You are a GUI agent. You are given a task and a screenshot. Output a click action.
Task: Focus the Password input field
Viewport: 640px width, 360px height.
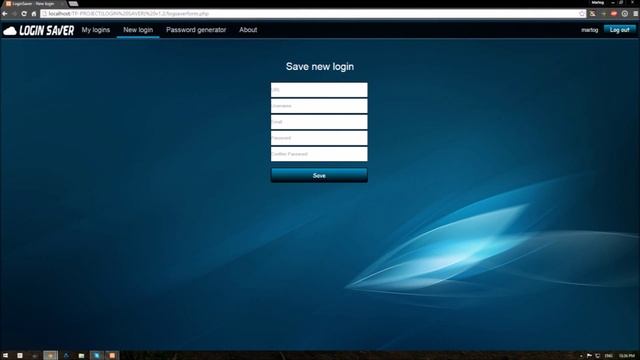point(319,138)
